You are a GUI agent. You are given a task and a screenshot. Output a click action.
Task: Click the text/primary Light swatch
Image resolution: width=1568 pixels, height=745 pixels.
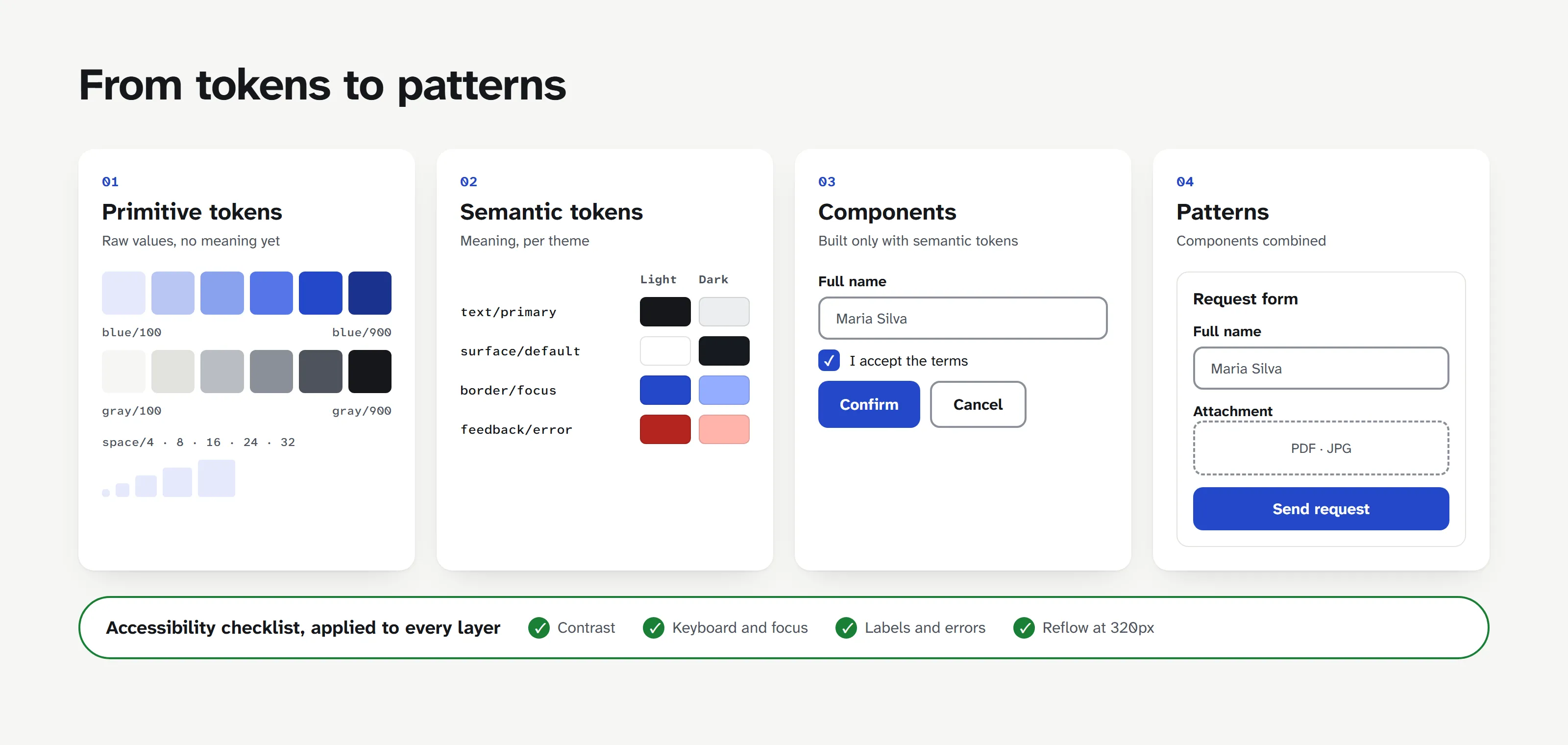(x=665, y=312)
